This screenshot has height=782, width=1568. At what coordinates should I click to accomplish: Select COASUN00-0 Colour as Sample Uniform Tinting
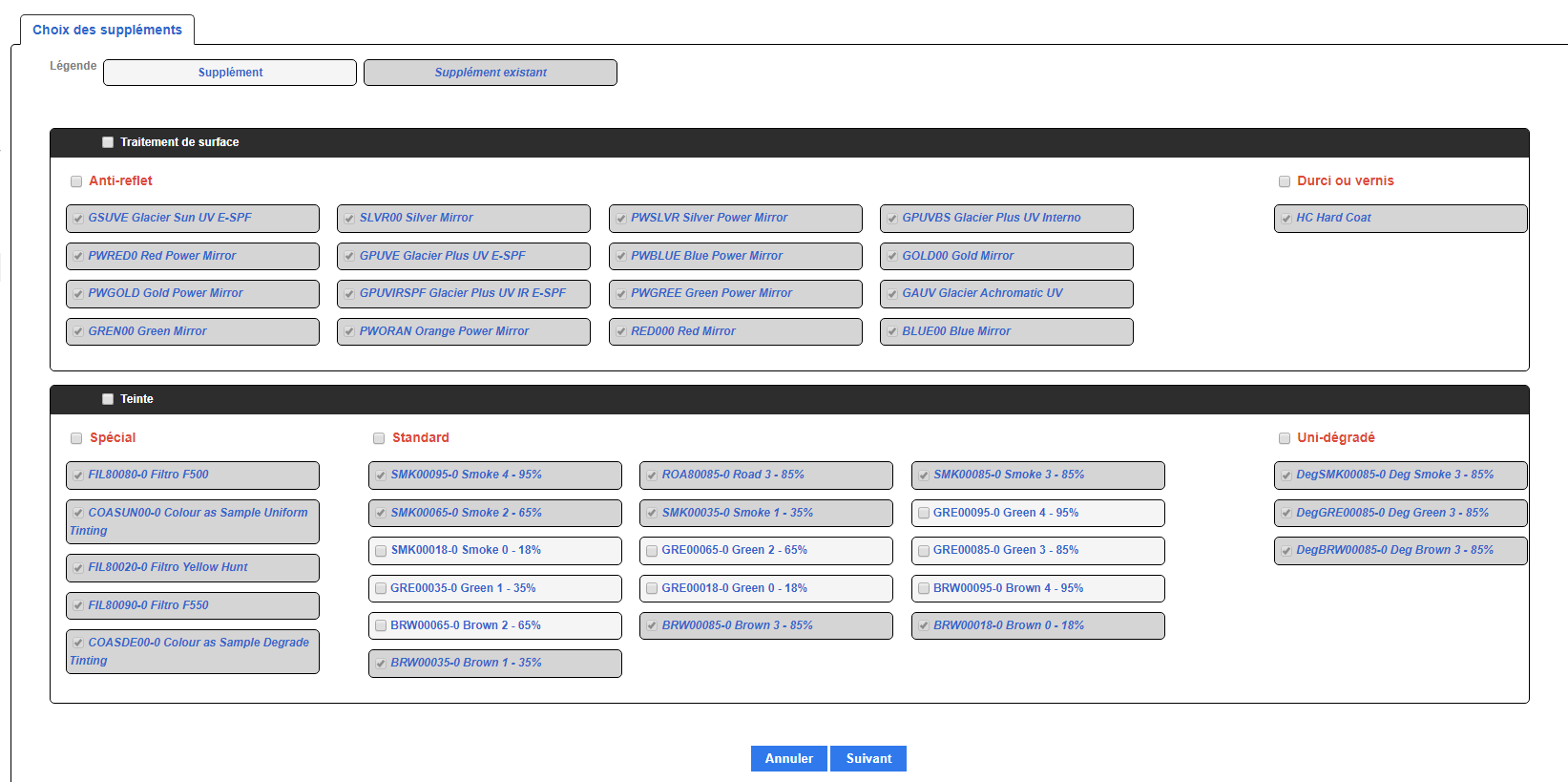point(193,522)
